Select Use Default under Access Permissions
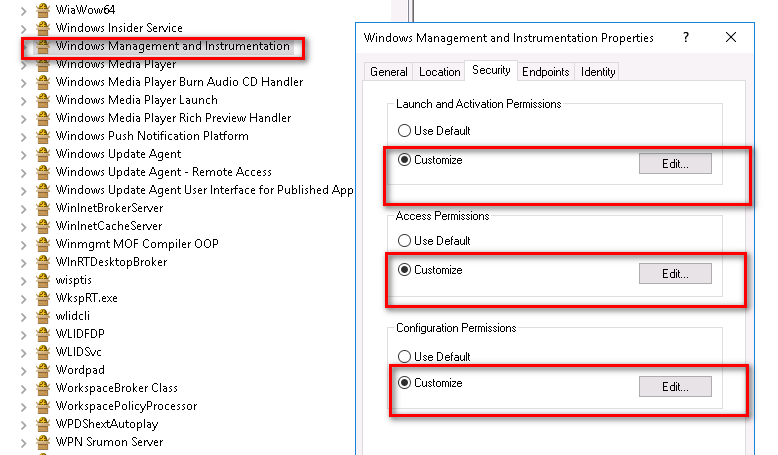The height and width of the screenshot is (455, 778). tap(404, 241)
